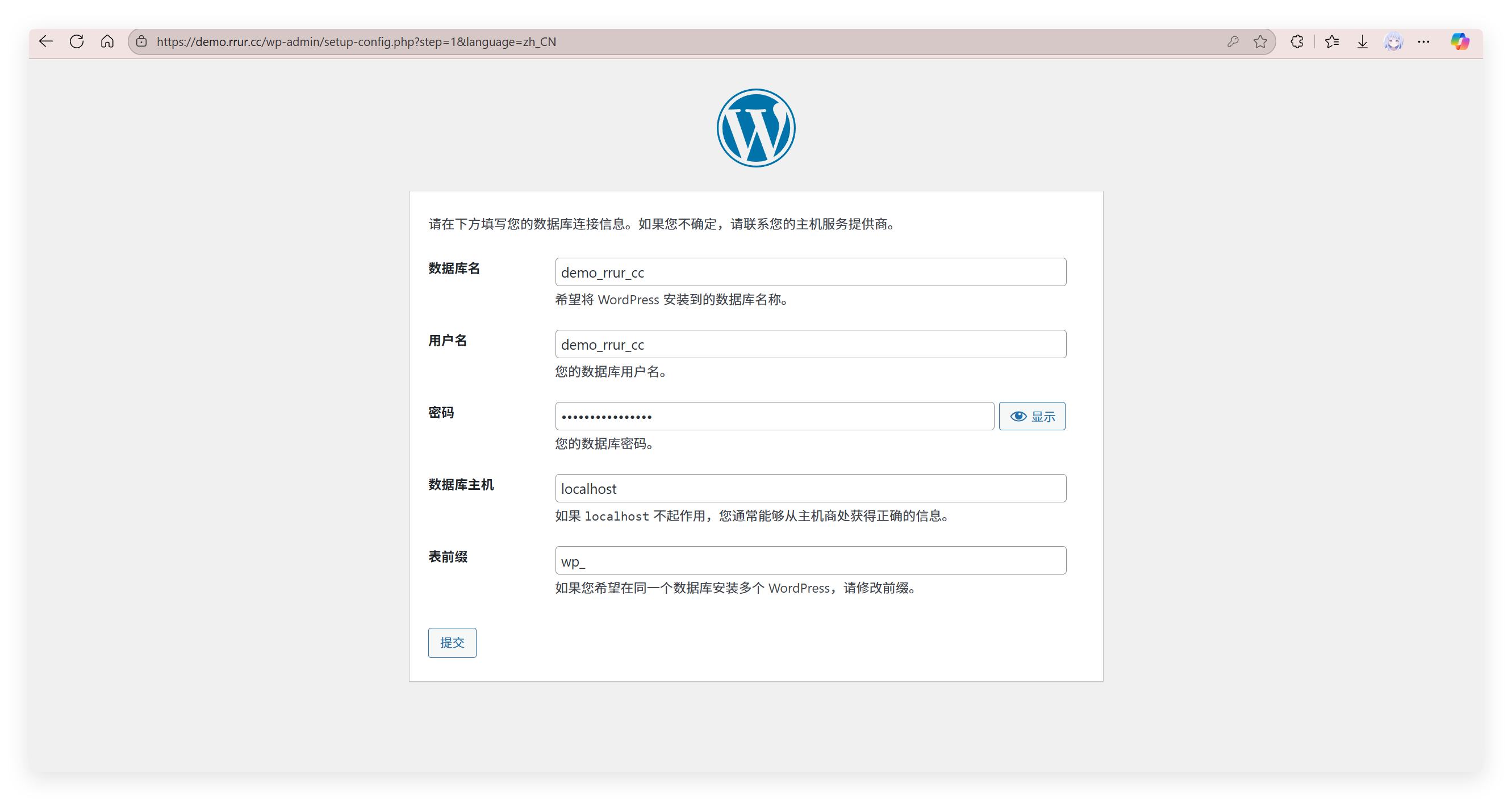Go back using browser back arrow
The height and width of the screenshot is (801, 1512).
coord(46,41)
